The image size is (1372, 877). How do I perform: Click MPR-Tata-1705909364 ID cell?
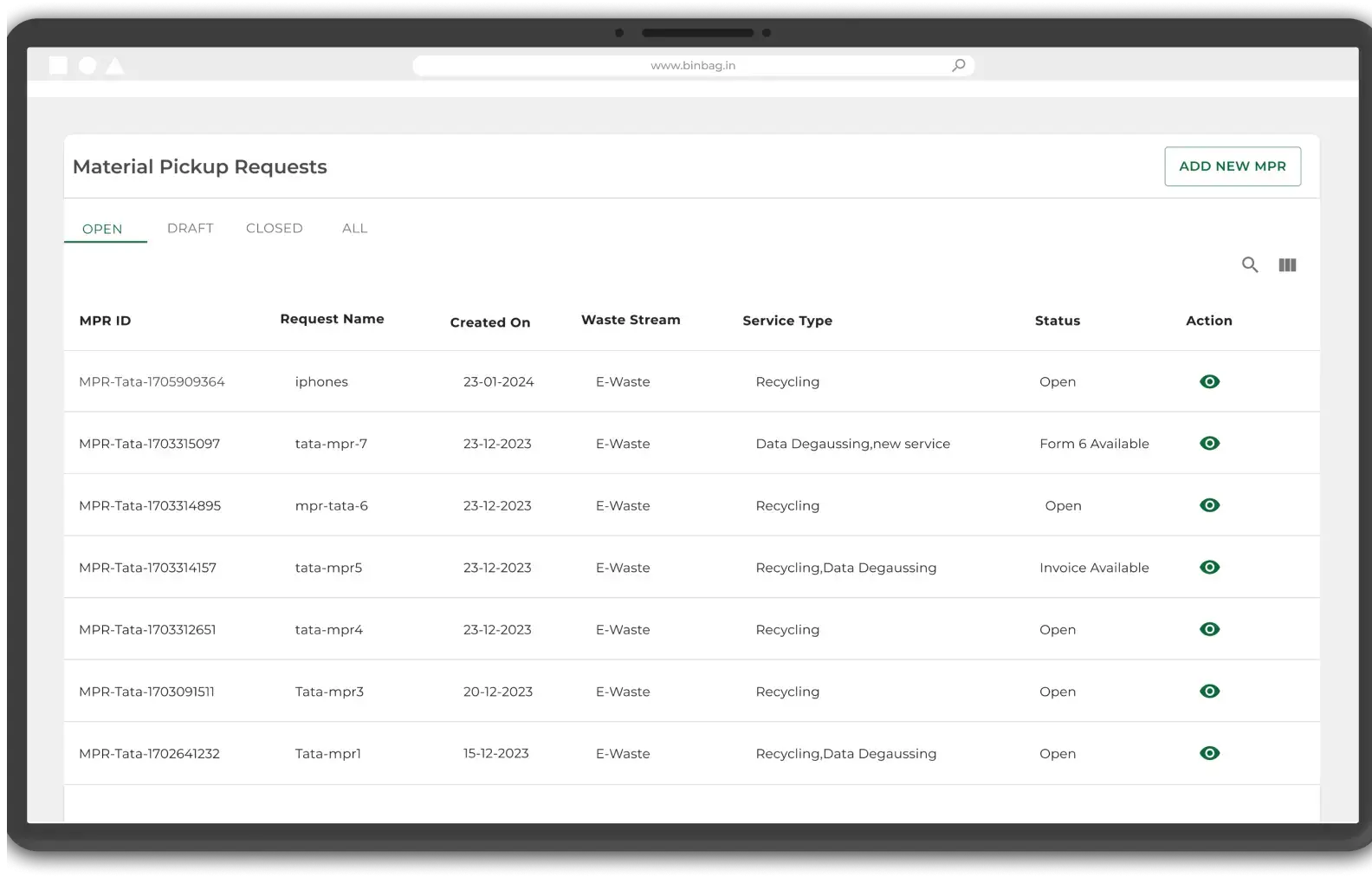tap(152, 382)
